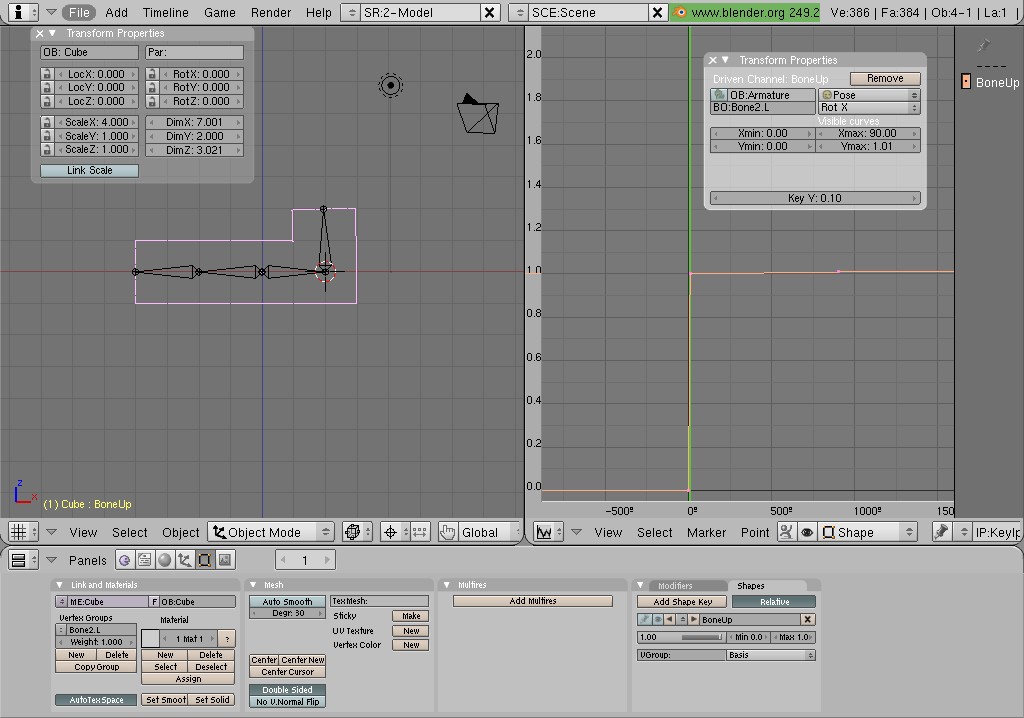Delete the BoneUp shape key with X
The width and height of the screenshot is (1024, 718).
point(808,619)
